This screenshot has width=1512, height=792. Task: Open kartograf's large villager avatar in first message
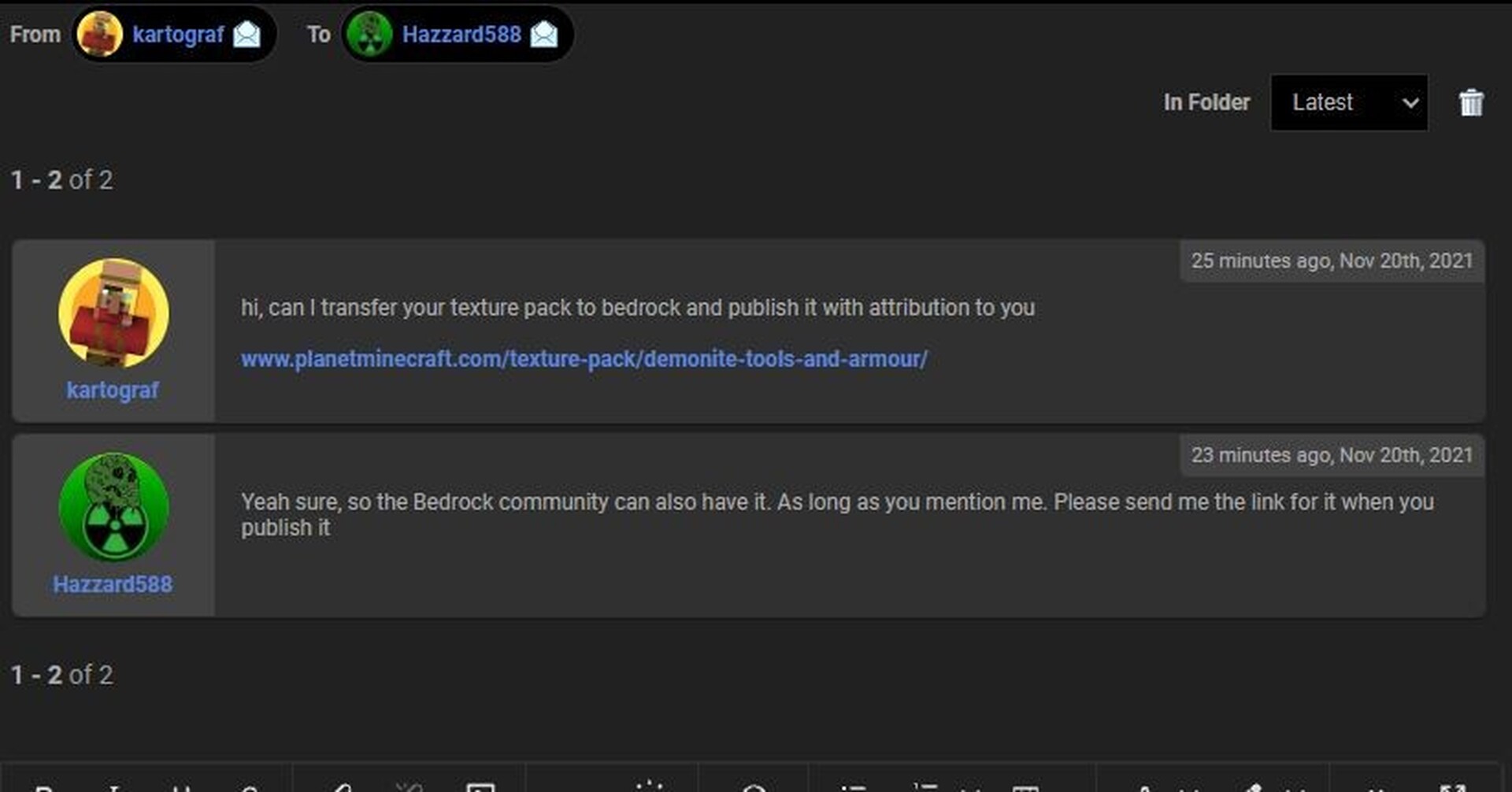[113, 313]
